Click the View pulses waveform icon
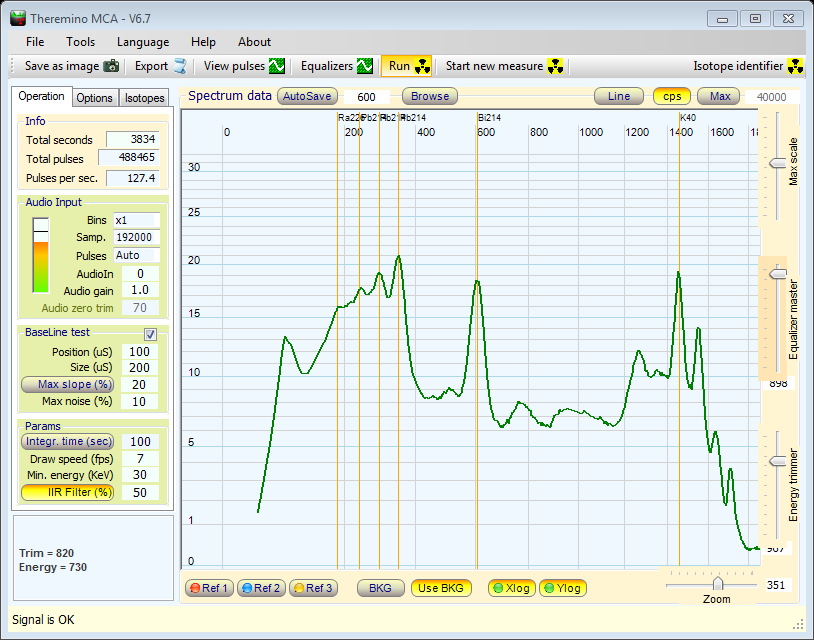This screenshot has height=640, width=814. (x=277, y=67)
